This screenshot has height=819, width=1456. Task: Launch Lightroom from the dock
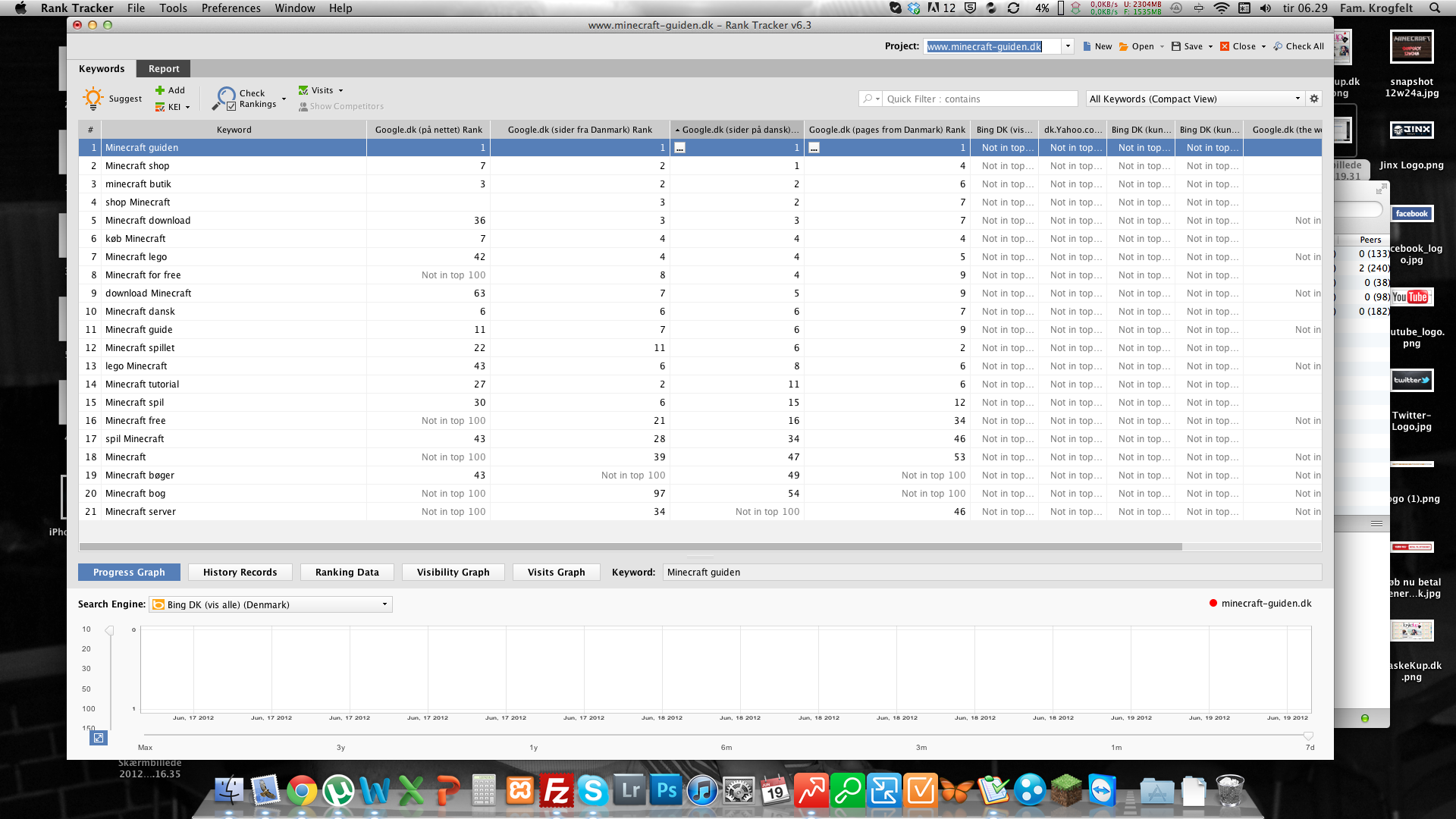629,791
